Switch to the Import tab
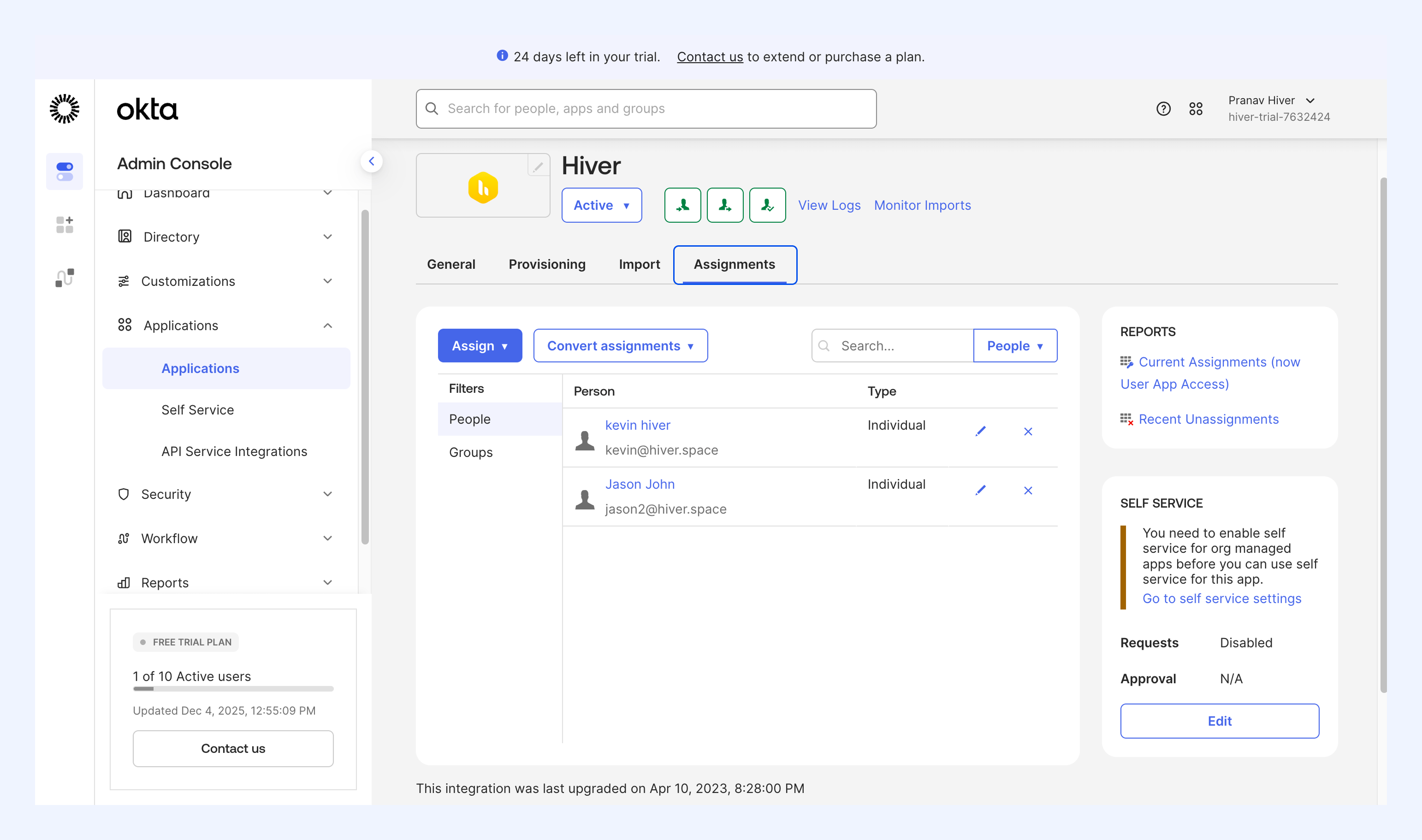The height and width of the screenshot is (840, 1422). pos(639,264)
